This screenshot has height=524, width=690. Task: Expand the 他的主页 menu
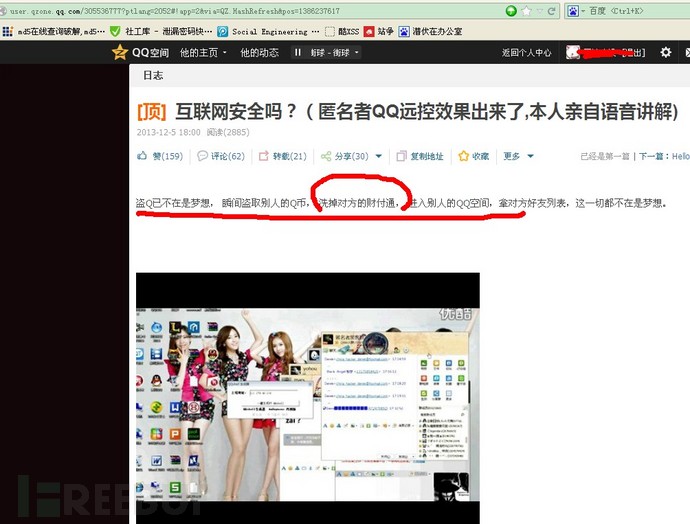pyautogui.click(x=203, y=53)
